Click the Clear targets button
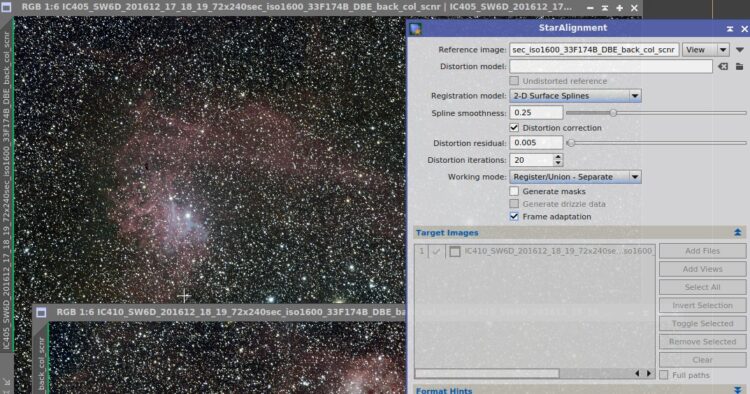 coord(702,360)
